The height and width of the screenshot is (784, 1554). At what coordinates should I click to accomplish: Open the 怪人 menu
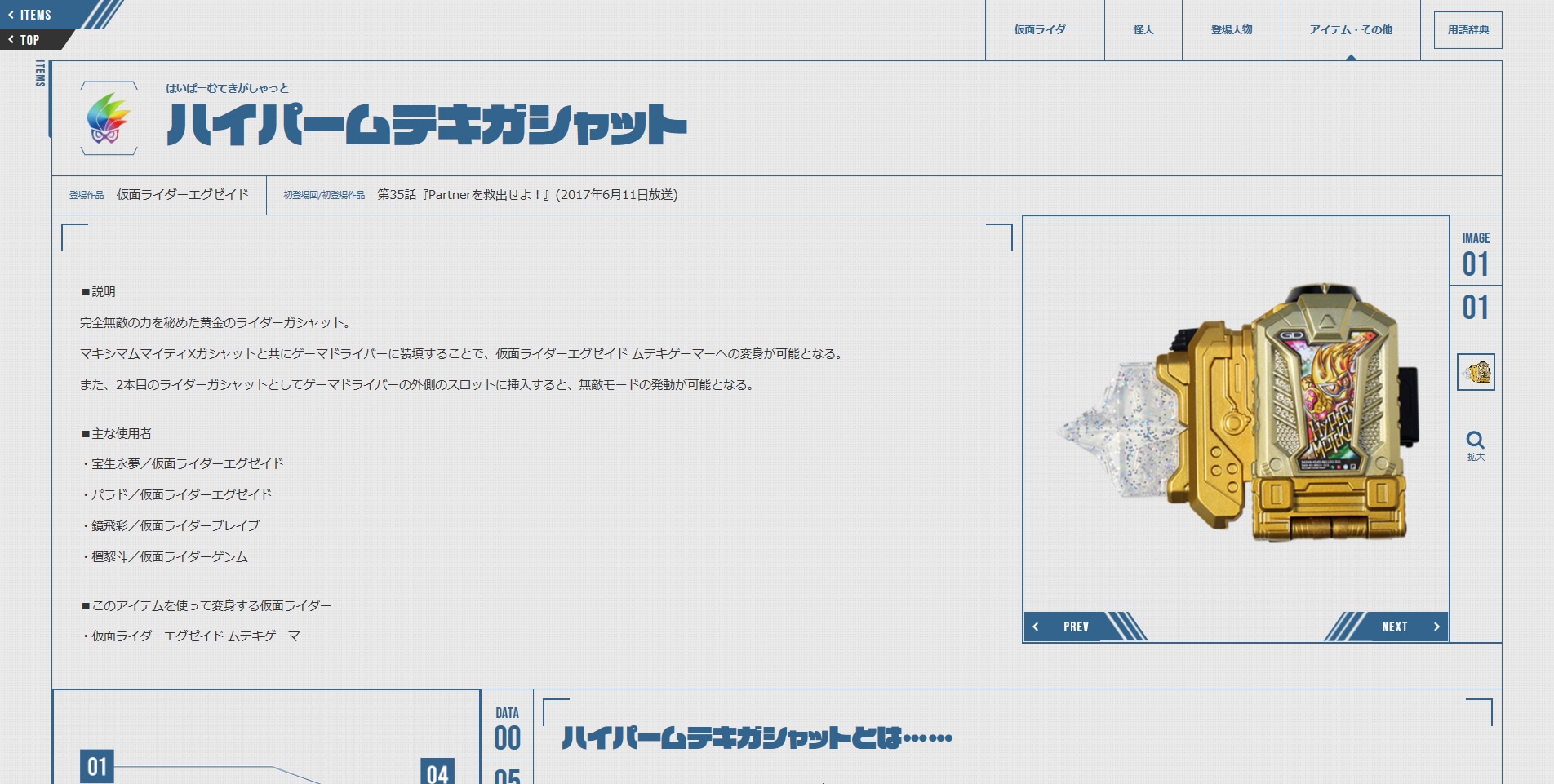1143,30
